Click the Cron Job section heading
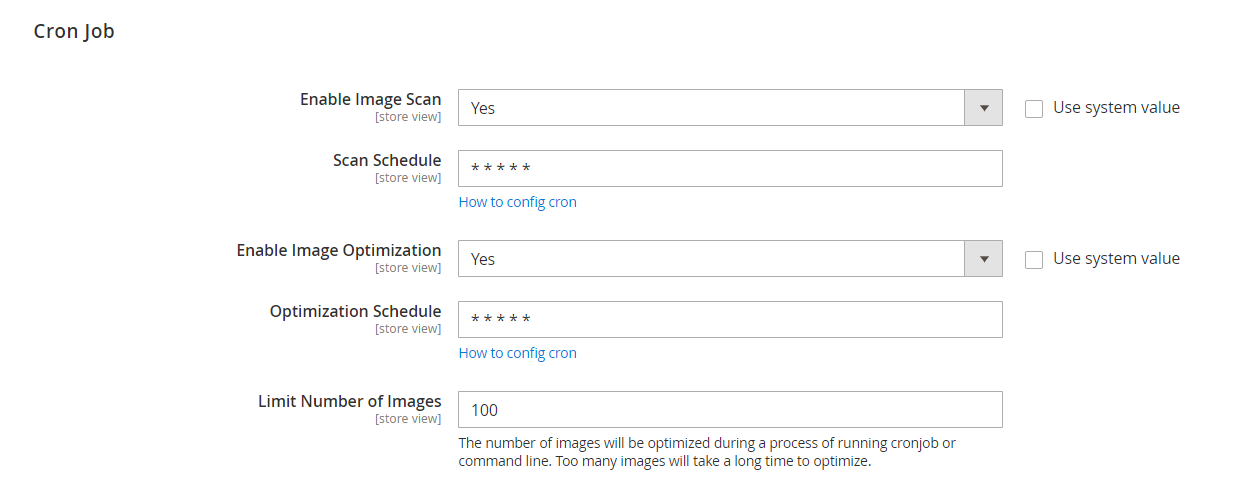The height and width of the screenshot is (493, 1243). tap(74, 32)
